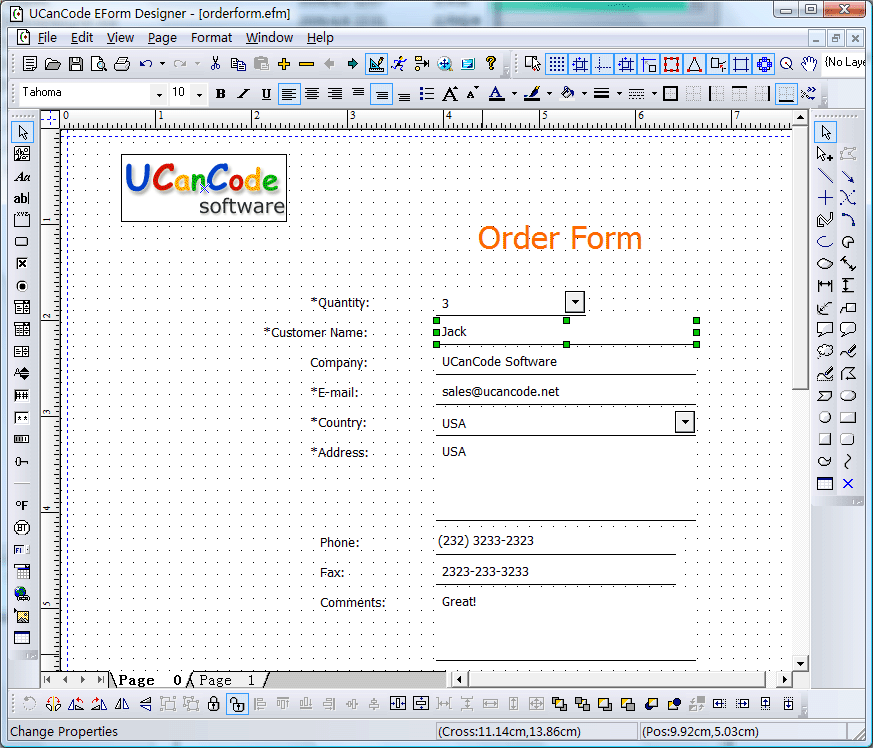873x748 pixels.
Task: Toggle underline formatting
Action: tap(266, 94)
